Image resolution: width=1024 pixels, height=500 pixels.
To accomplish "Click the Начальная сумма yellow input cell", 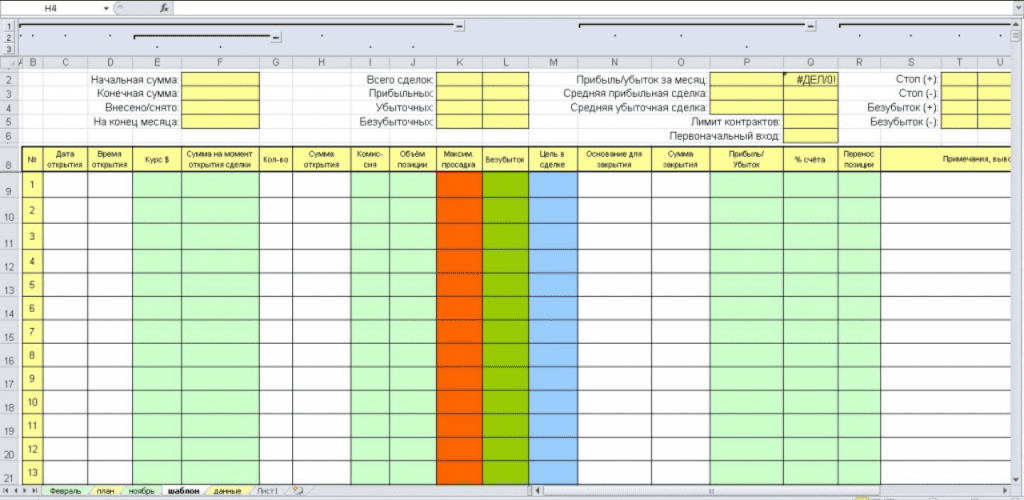I will pyautogui.click(x=220, y=78).
